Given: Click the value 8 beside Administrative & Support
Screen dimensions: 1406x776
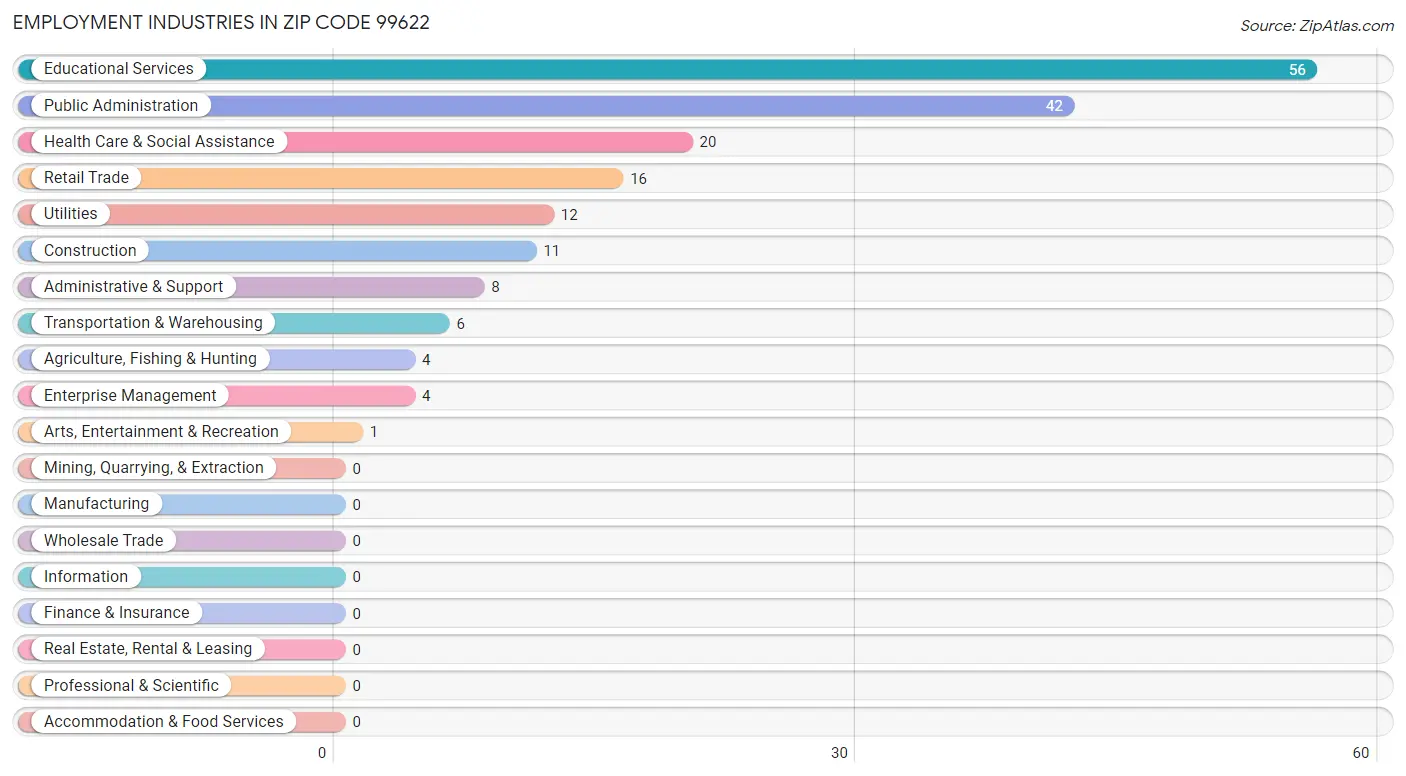Looking at the screenshot, I should tap(495, 287).
